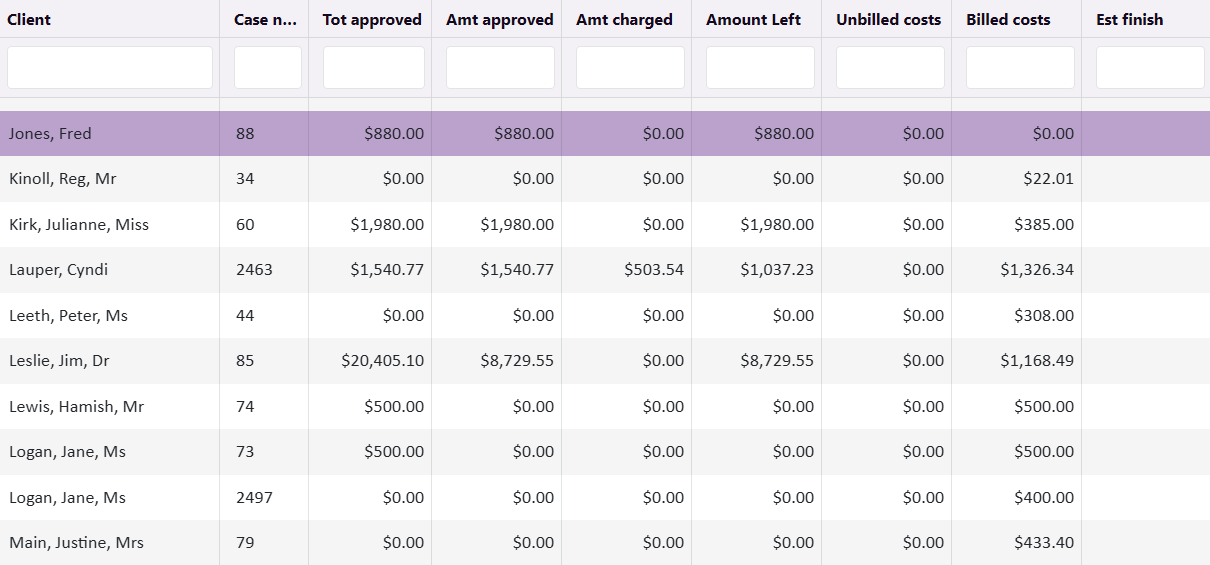This screenshot has width=1210, height=565.
Task: Select client Kirk, Julianne, Miss
Action: click(79, 225)
